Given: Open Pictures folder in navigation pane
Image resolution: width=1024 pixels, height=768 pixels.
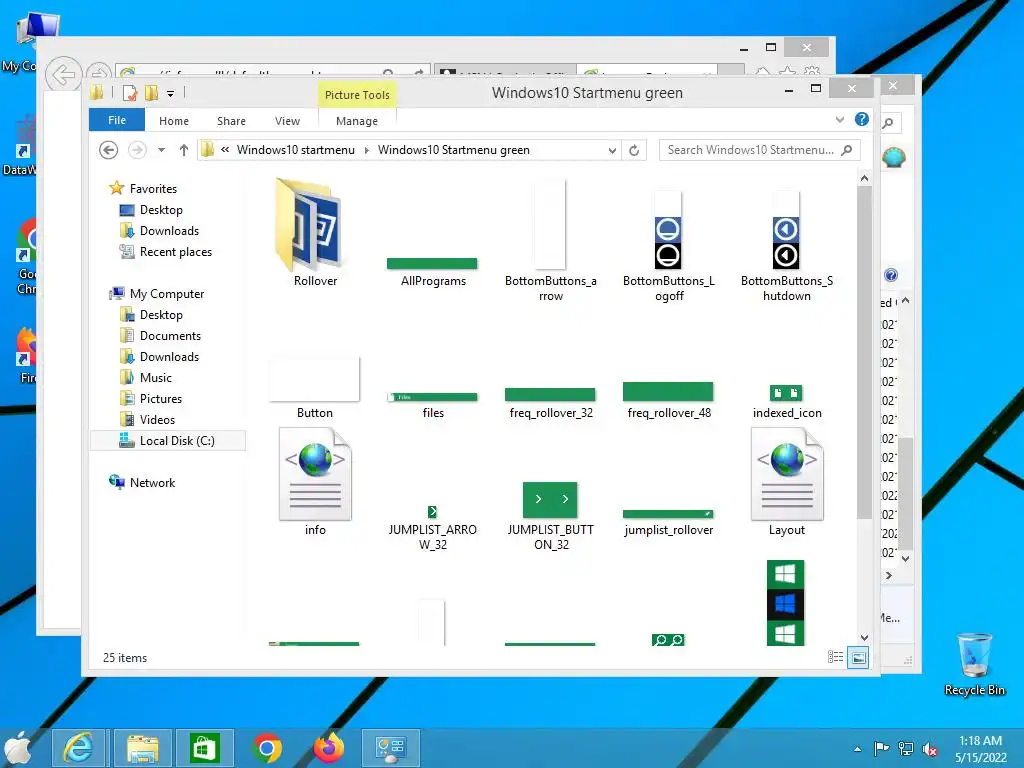Looking at the screenshot, I should click(151, 398).
